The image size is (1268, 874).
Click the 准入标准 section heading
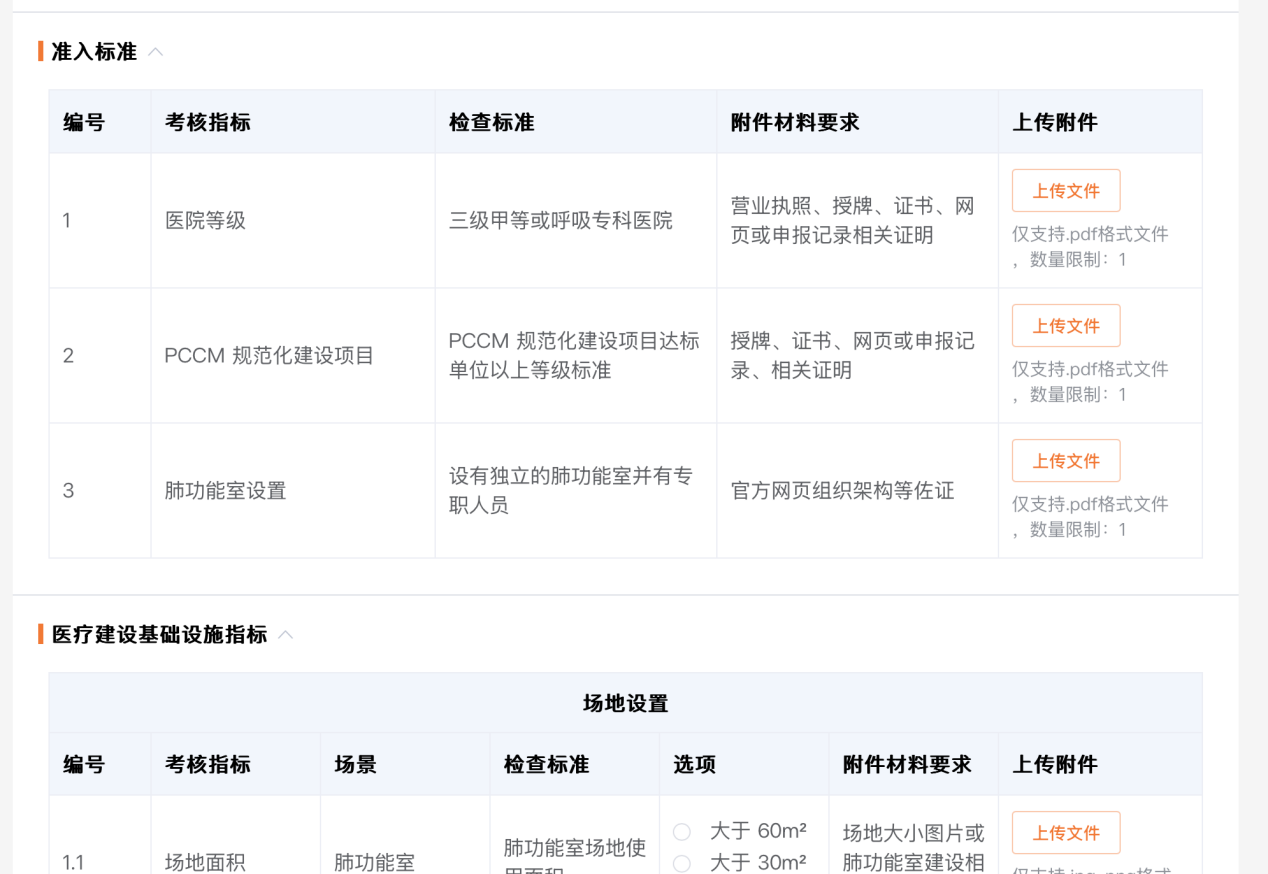[x=94, y=52]
